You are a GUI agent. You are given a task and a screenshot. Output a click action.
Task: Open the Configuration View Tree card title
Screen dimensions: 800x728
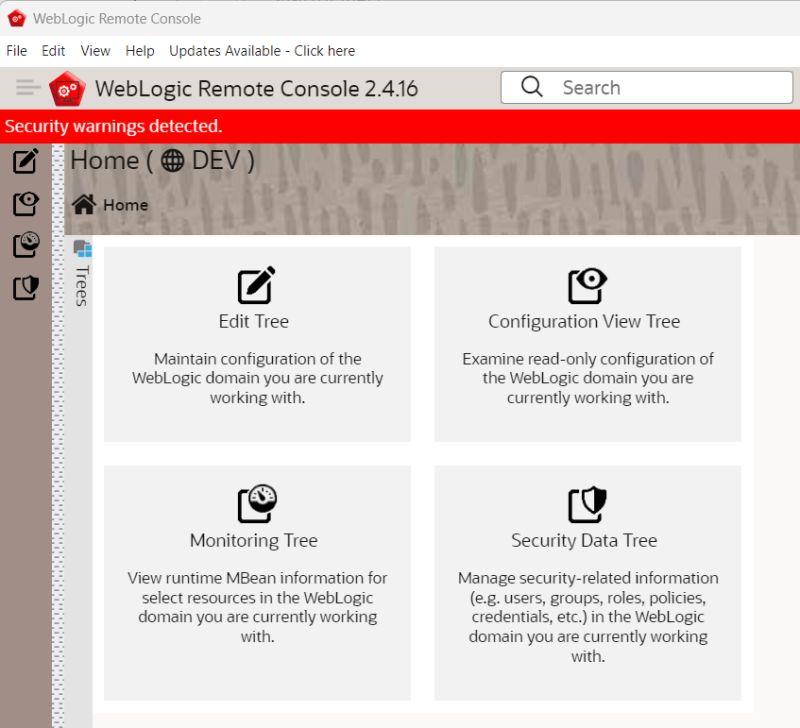(584, 321)
